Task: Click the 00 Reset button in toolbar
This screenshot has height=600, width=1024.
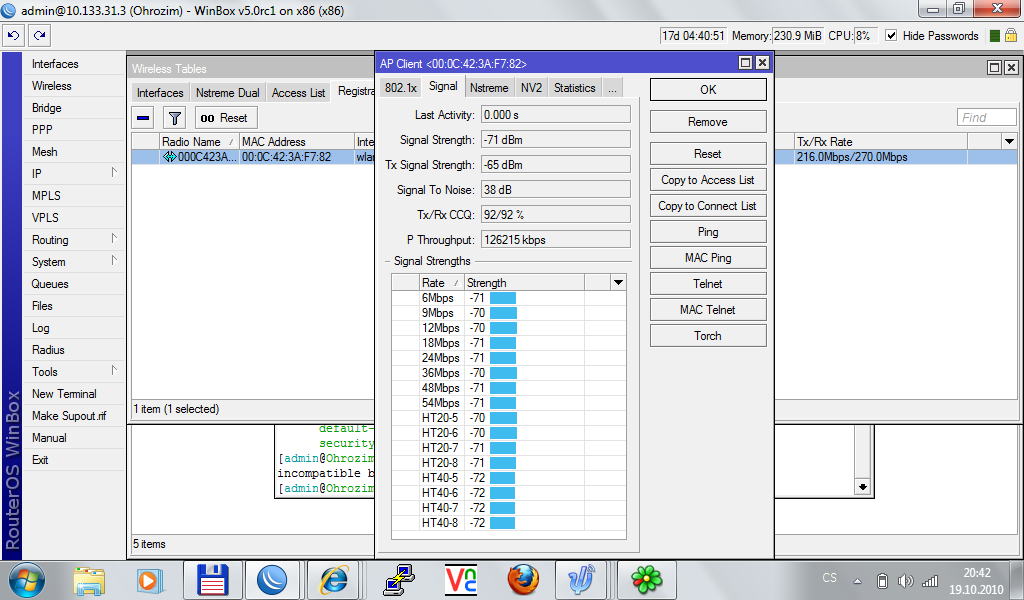Action: (226, 118)
